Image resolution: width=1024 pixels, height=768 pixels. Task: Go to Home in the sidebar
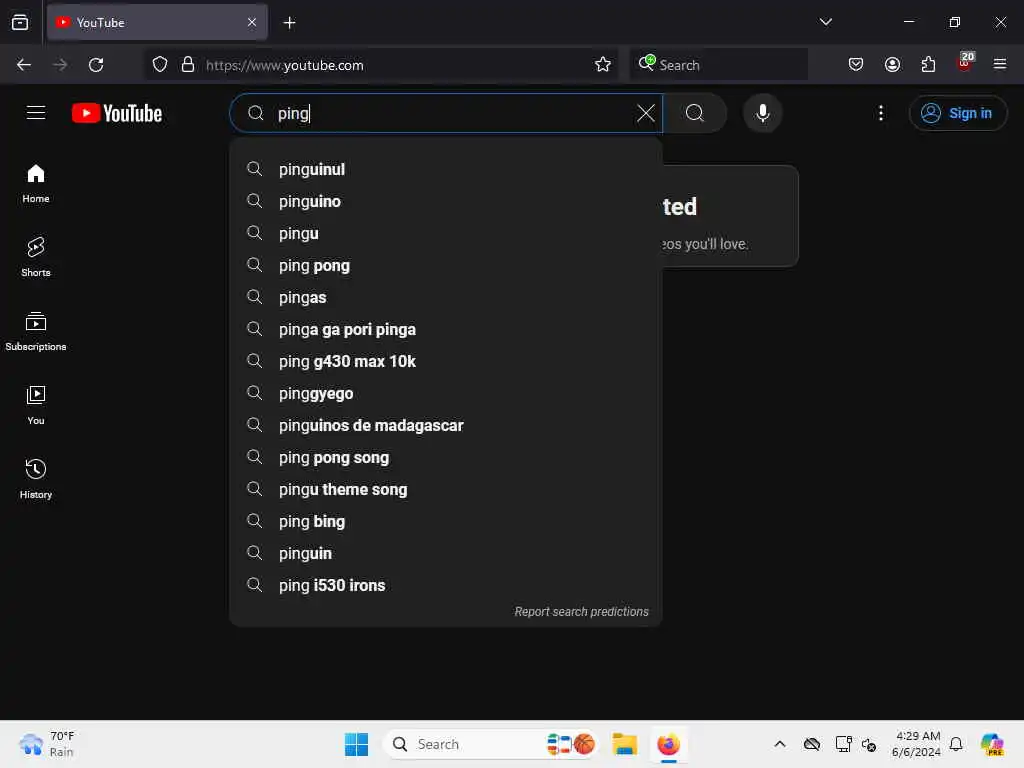[36, 184]
